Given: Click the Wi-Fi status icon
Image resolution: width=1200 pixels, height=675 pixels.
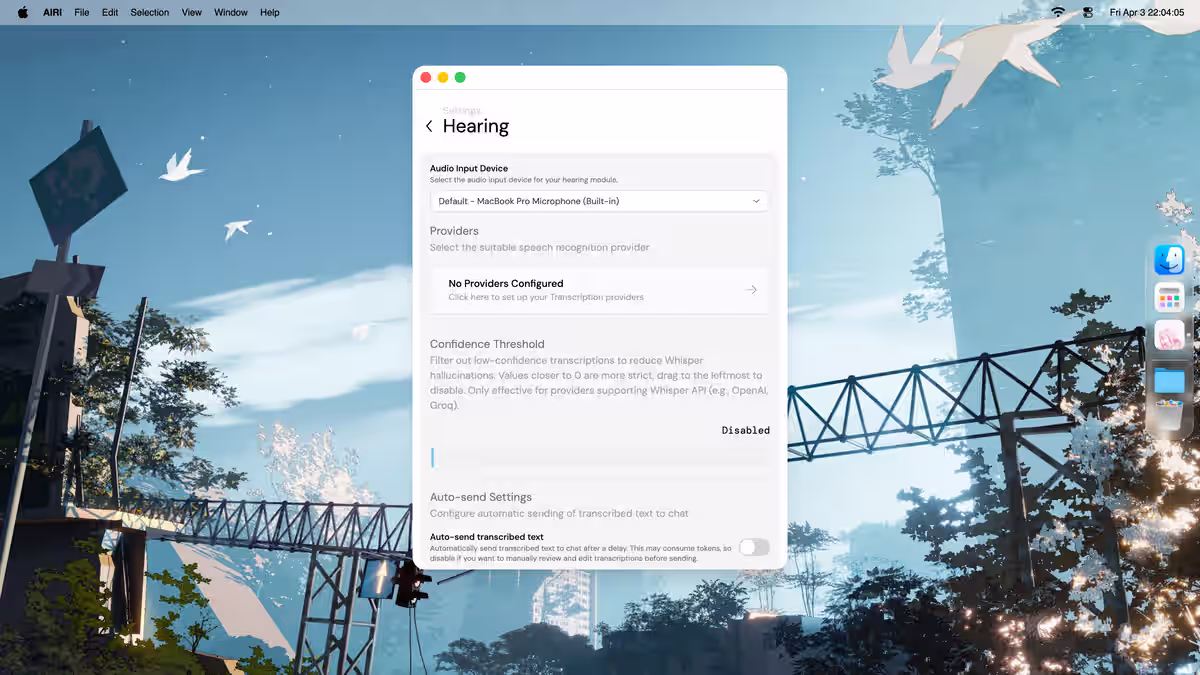Looking at the screenshot, I should (1058, 12).
